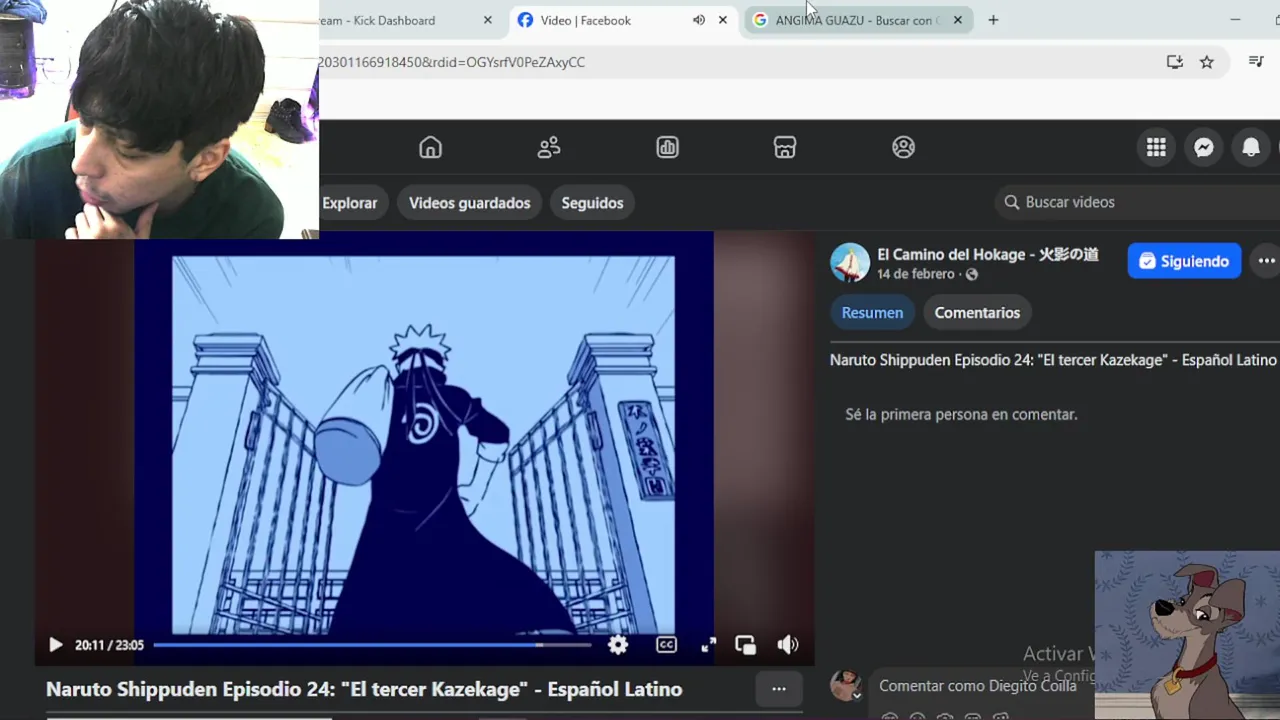
Task: Open the Seguidos tab
Action: (592, 203)
